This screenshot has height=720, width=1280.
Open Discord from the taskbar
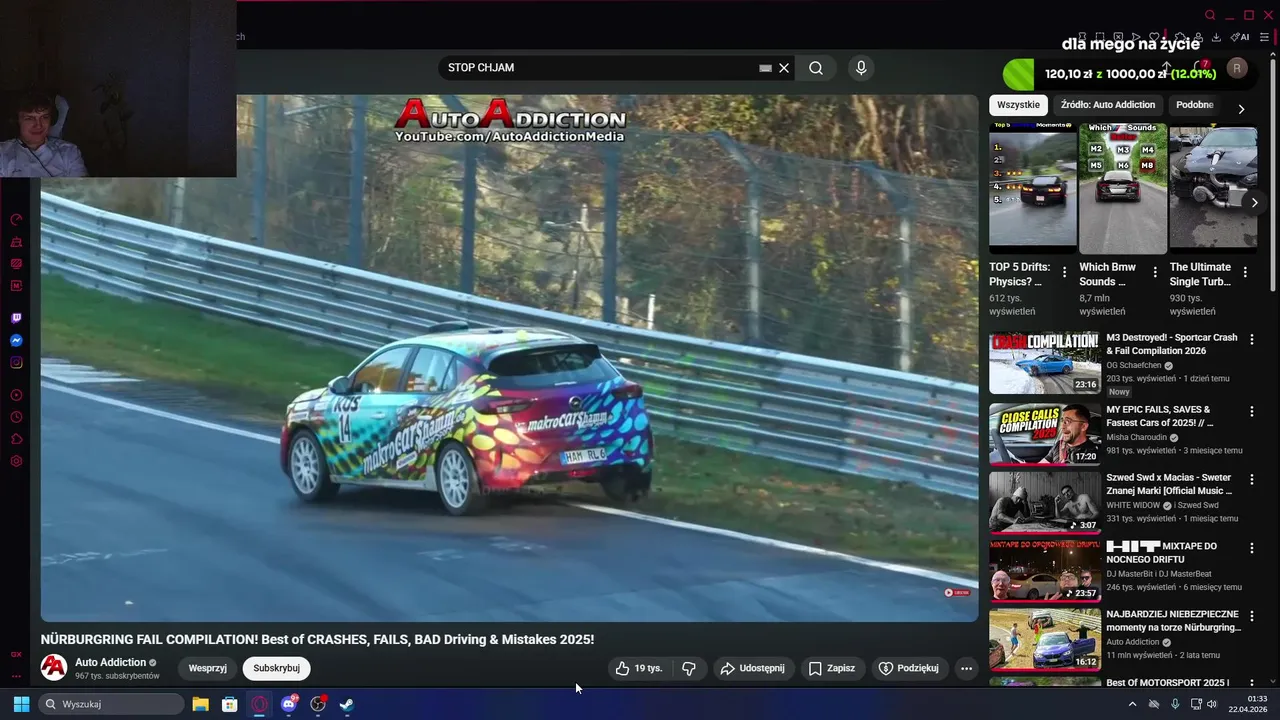[x=289, y=704]
